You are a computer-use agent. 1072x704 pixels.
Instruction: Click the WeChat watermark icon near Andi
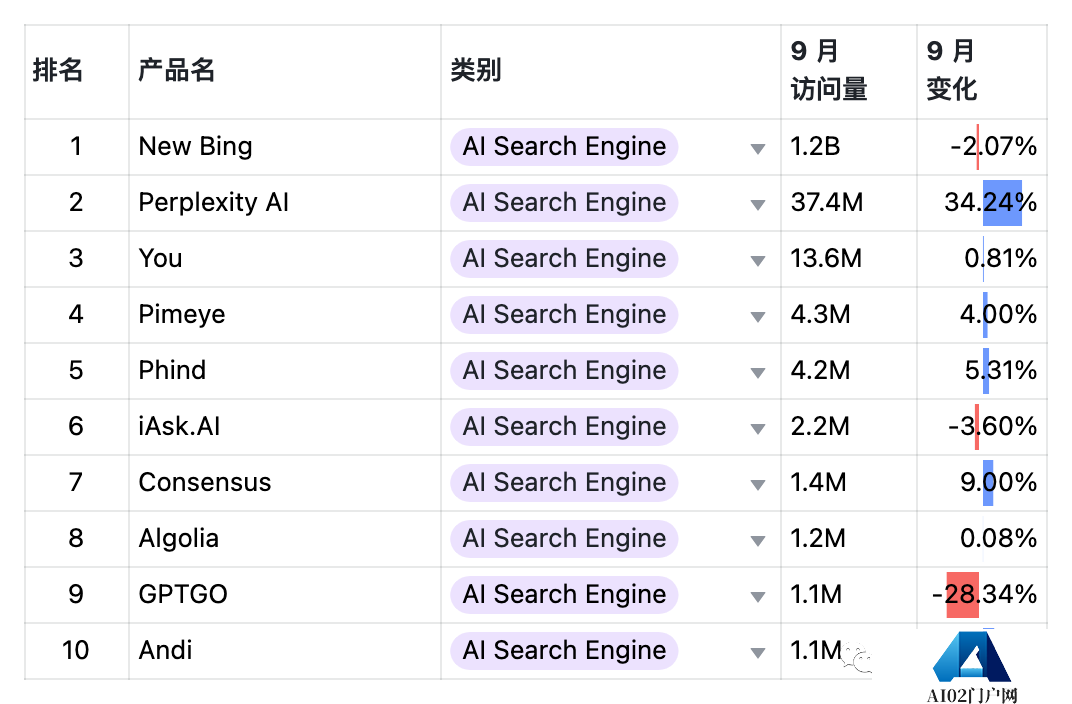coord(857,658)
